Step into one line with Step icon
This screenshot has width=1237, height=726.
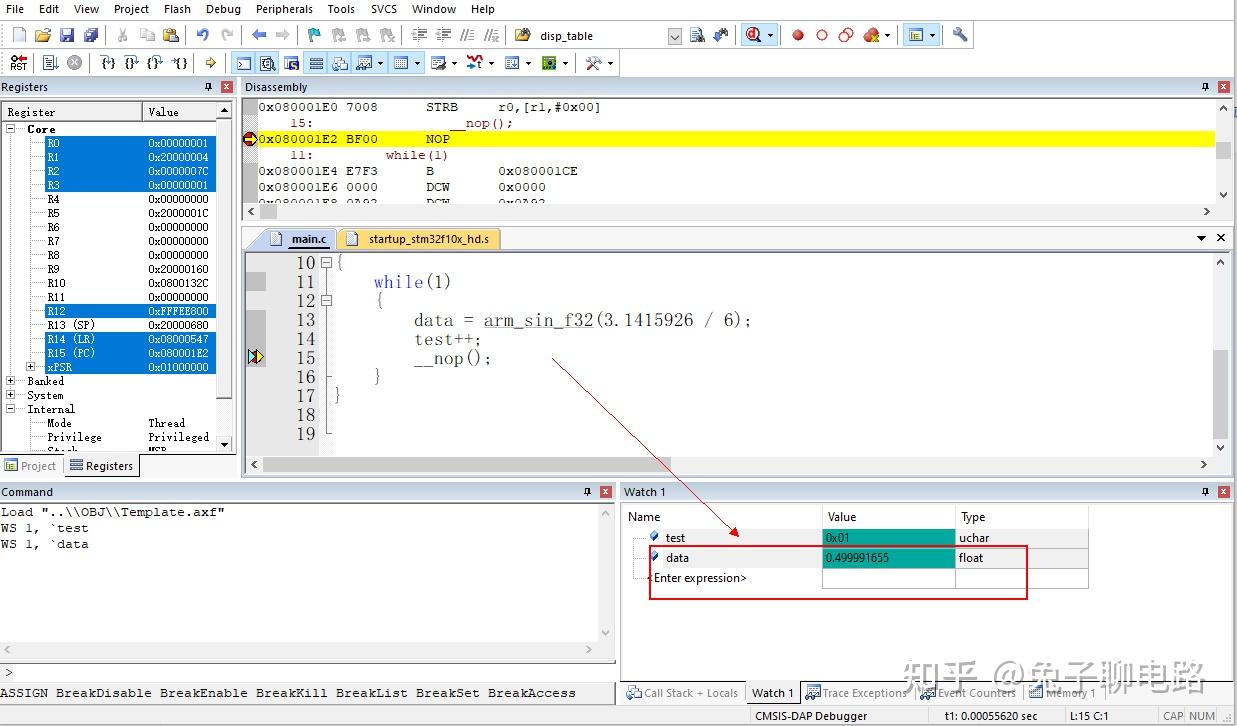click(108, 62)
